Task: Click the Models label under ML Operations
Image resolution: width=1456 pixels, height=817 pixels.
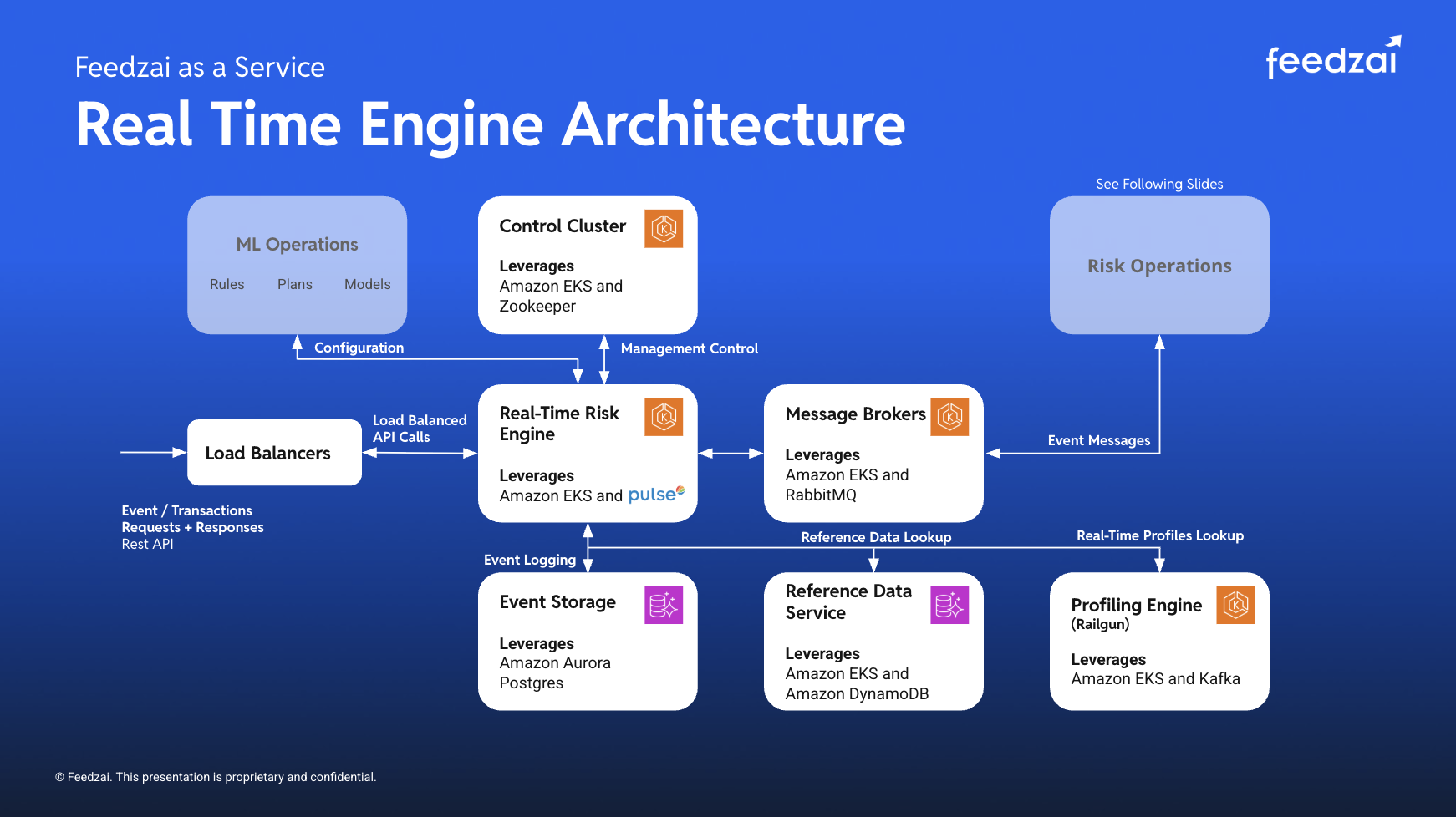Action: click(367, 284)
